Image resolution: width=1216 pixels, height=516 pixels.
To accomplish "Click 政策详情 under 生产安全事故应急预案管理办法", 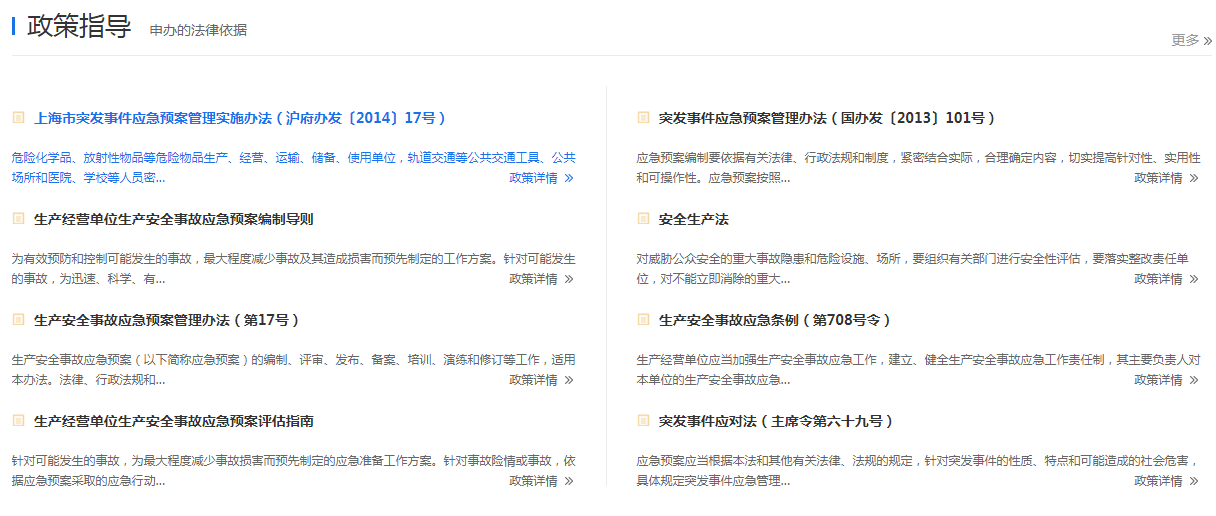I will click(x=541, y=380).
